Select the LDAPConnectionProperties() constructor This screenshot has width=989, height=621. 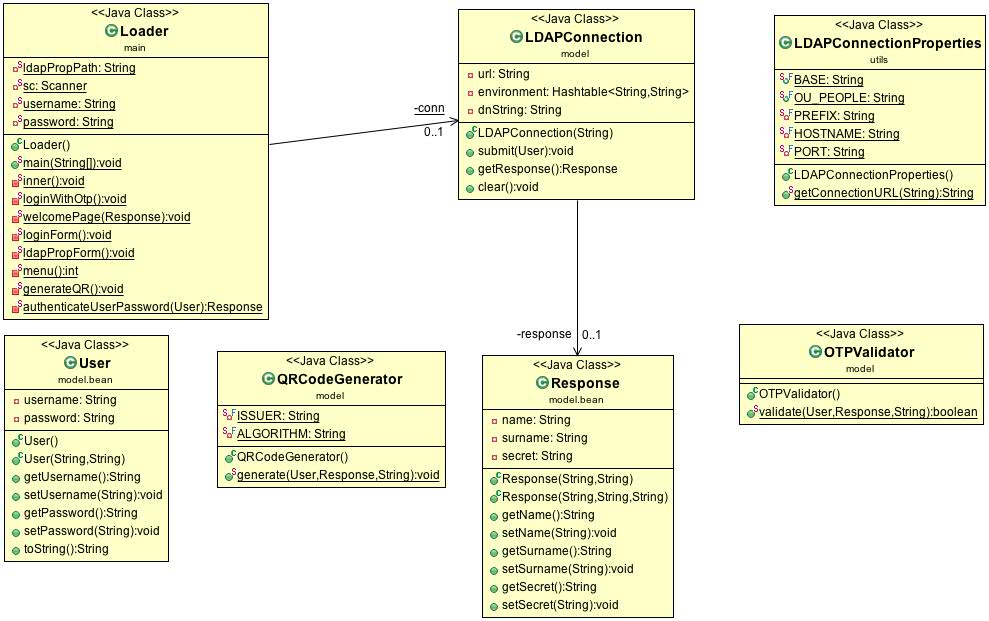coord(874,175)
